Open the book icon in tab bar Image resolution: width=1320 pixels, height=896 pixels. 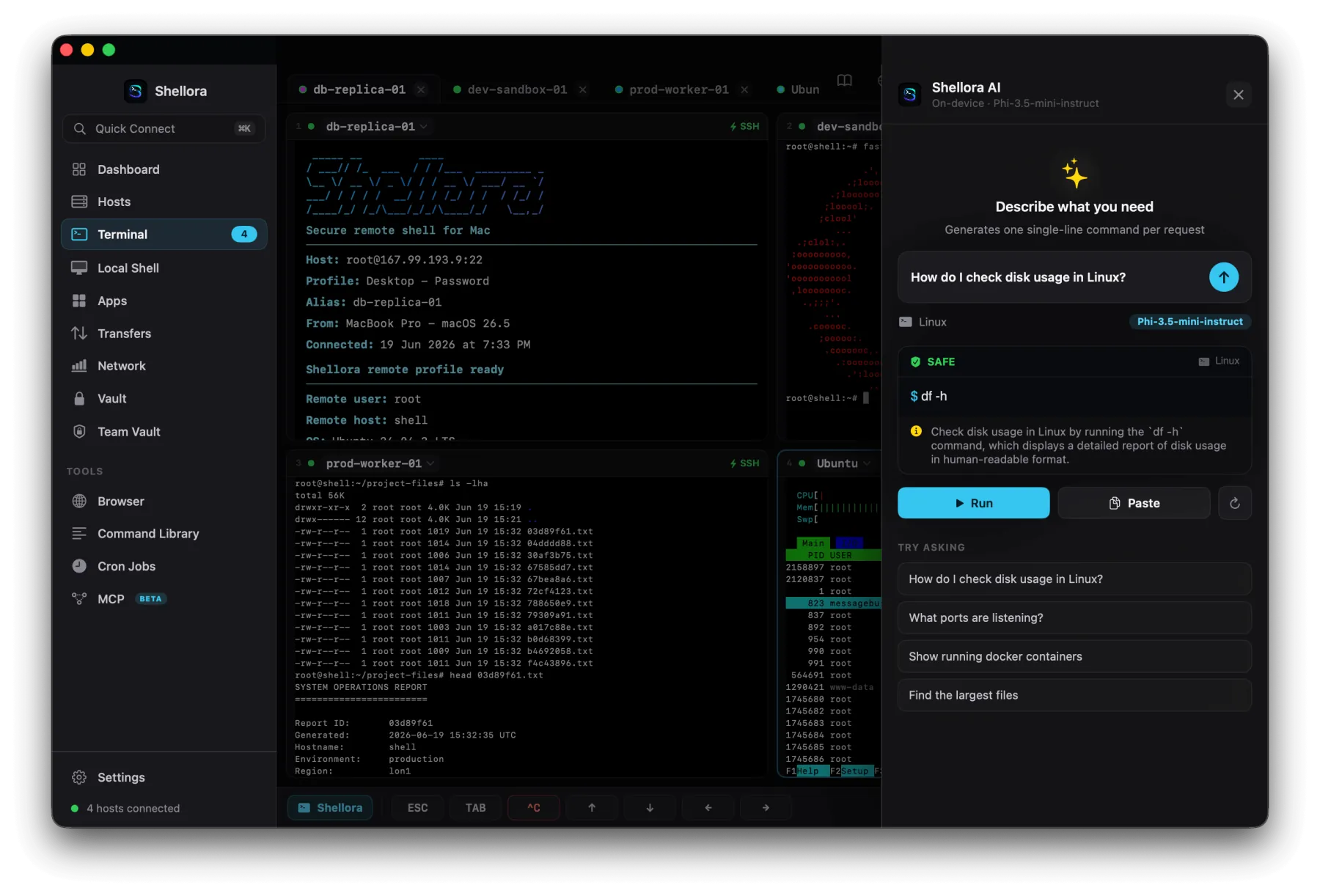click(x=845, y=80)
